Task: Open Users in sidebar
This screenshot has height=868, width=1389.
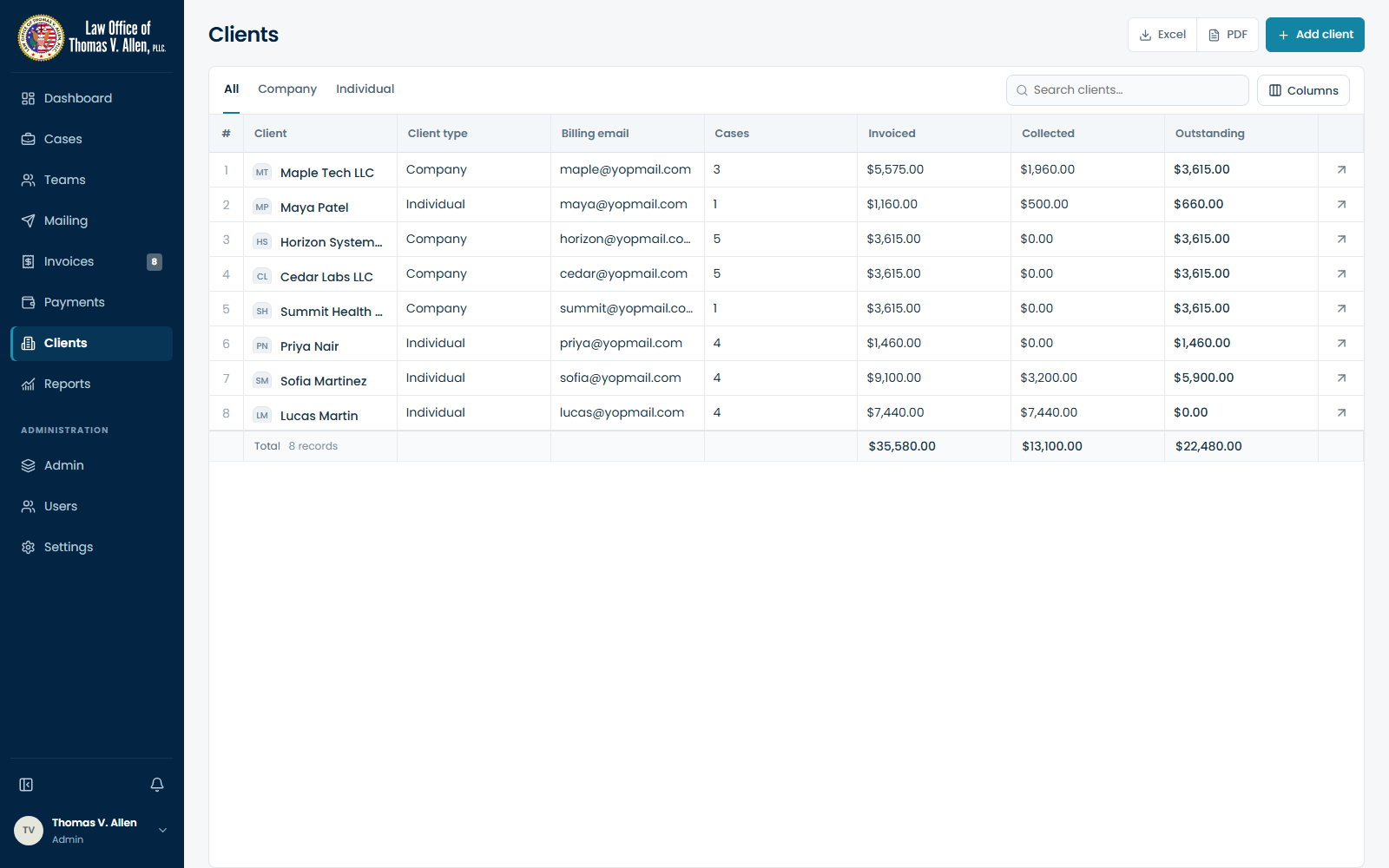Action: (92, 506)
